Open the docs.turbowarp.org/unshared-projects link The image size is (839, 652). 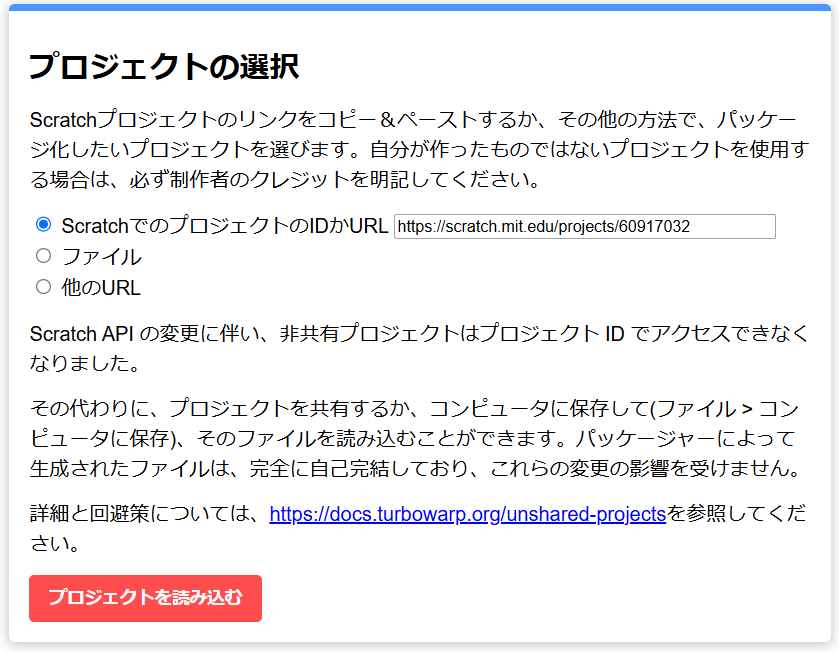point(468,514)
